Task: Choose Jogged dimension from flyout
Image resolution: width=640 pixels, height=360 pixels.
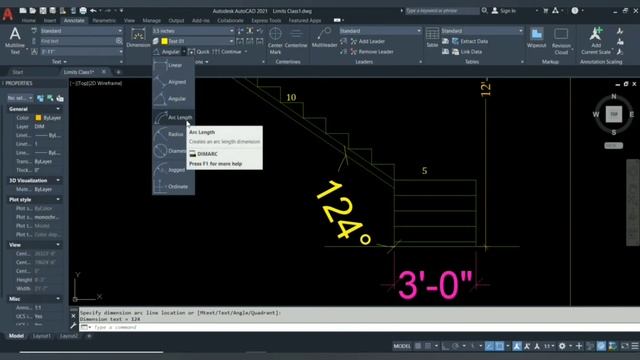Action: pos(173,170)
